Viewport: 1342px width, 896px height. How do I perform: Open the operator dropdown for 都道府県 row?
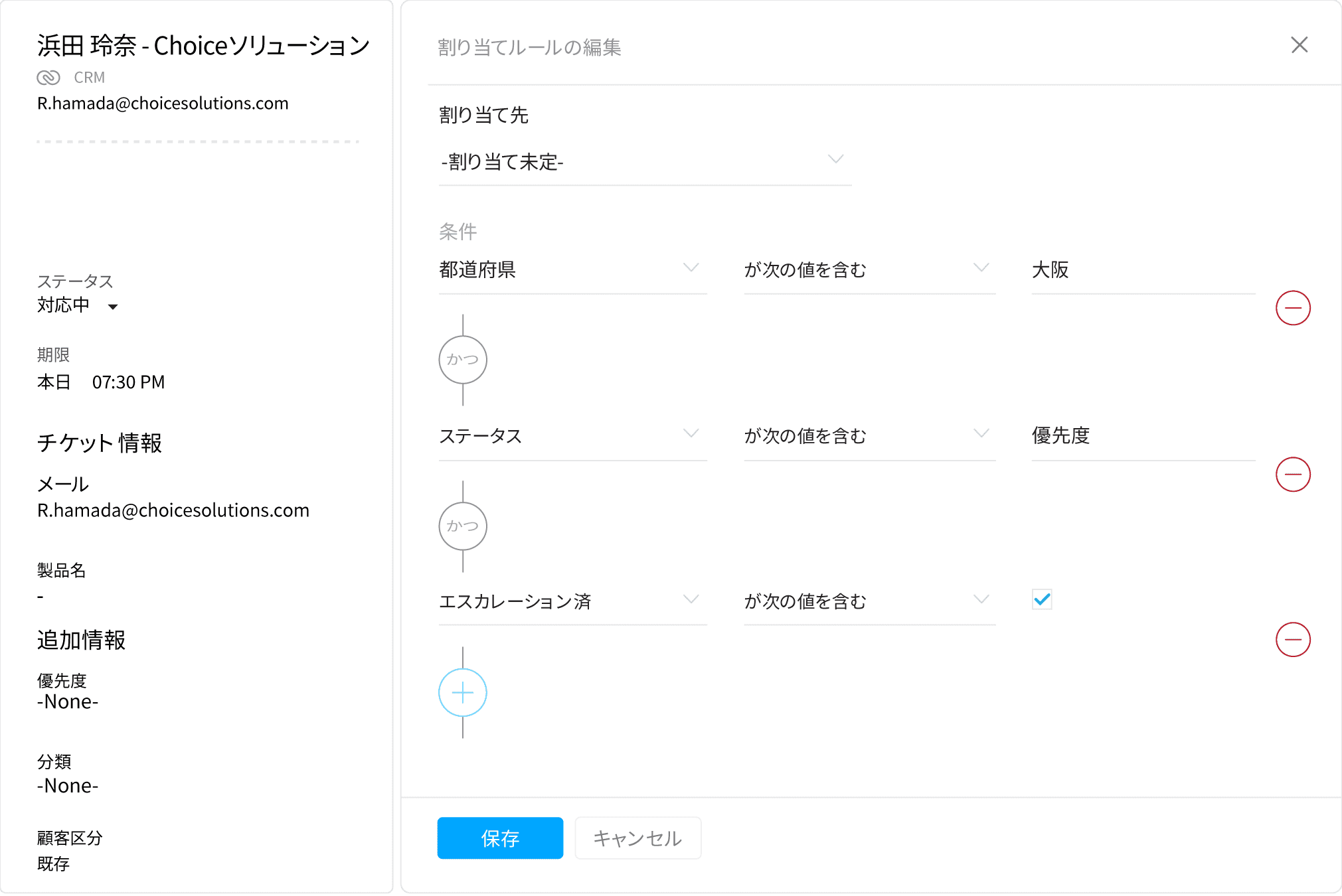tap(869, 269)
